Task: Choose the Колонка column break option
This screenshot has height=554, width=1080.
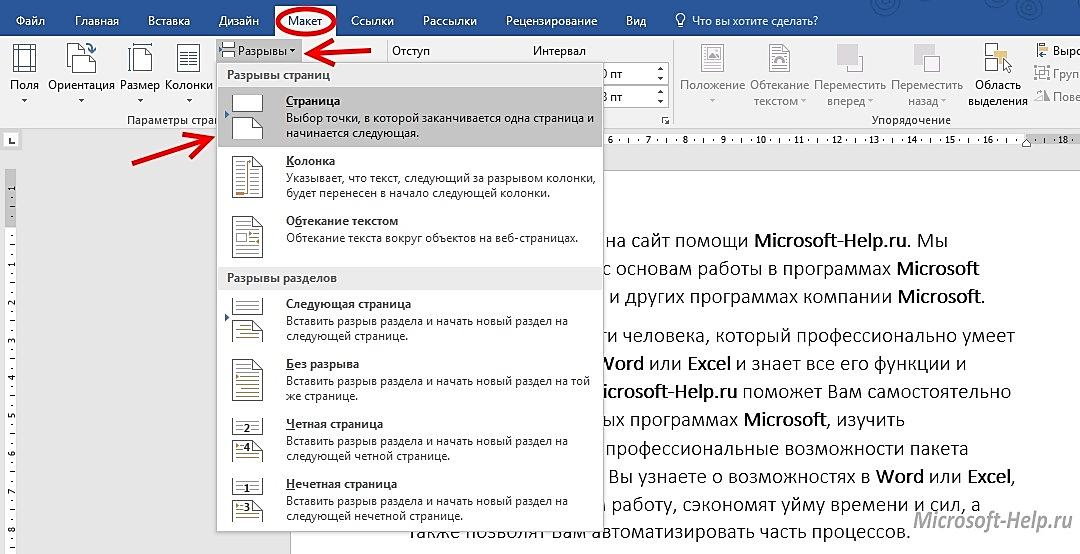Action: tap(411, 177)
